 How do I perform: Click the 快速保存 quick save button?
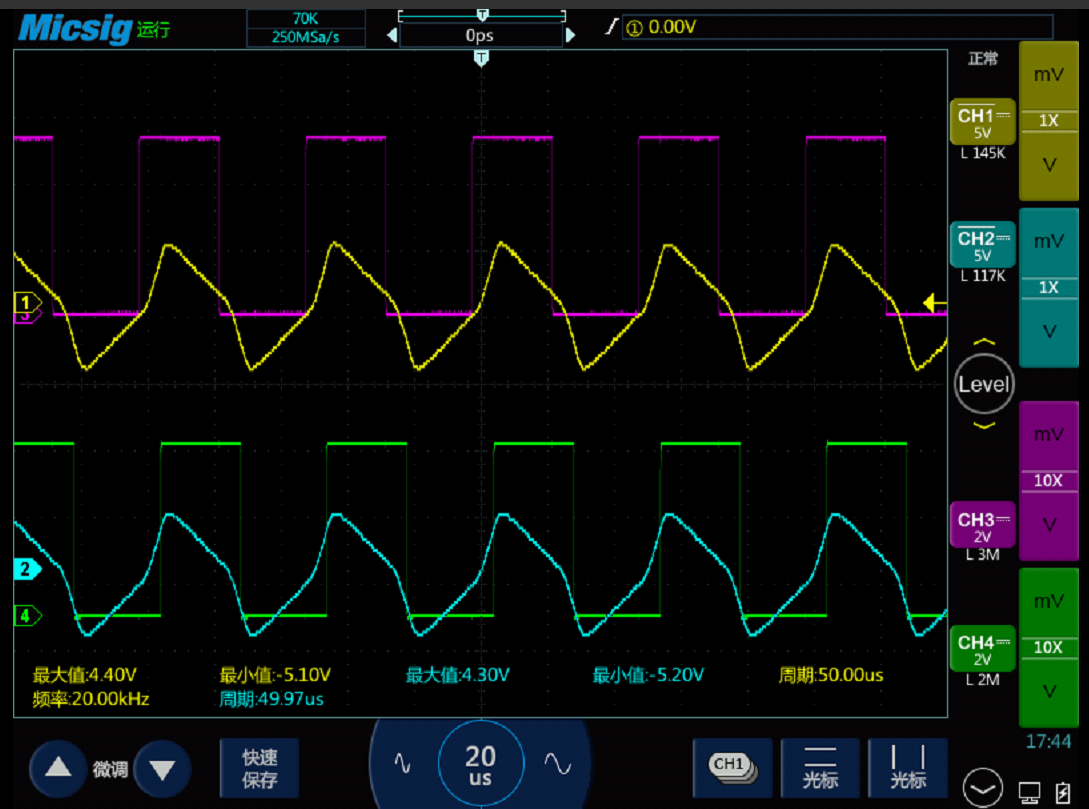[x=260, y=768]
